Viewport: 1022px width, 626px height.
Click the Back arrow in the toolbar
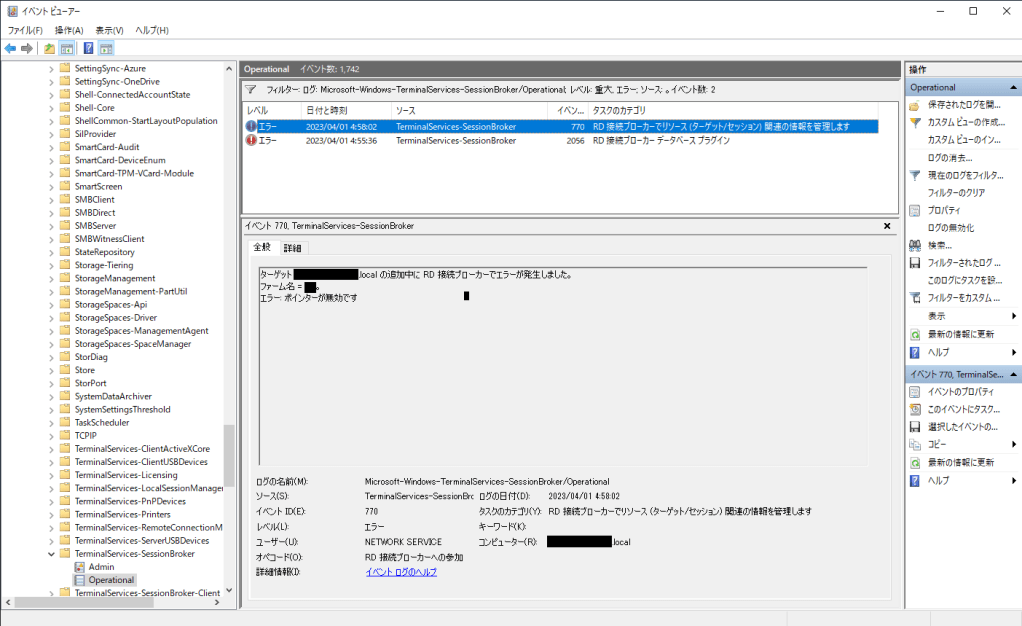pos(10,48)
